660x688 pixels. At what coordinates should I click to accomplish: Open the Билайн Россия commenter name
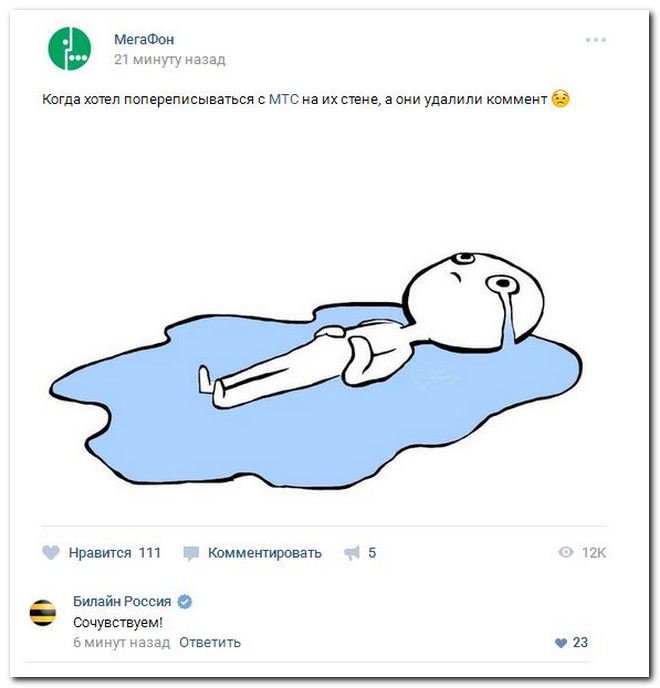coord(122,601)
